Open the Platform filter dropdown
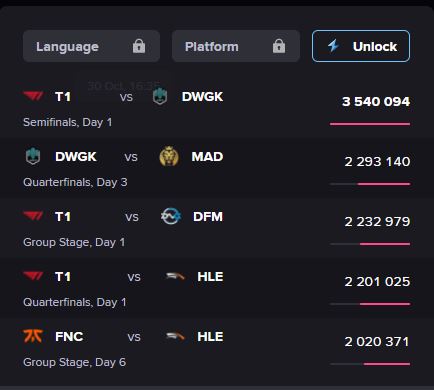 [236, 46]
